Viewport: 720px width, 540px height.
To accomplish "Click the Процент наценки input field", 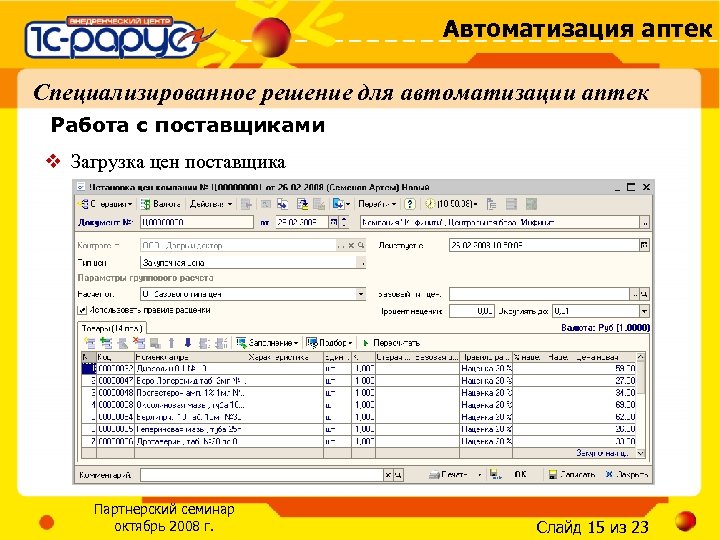I will point(472,311).
